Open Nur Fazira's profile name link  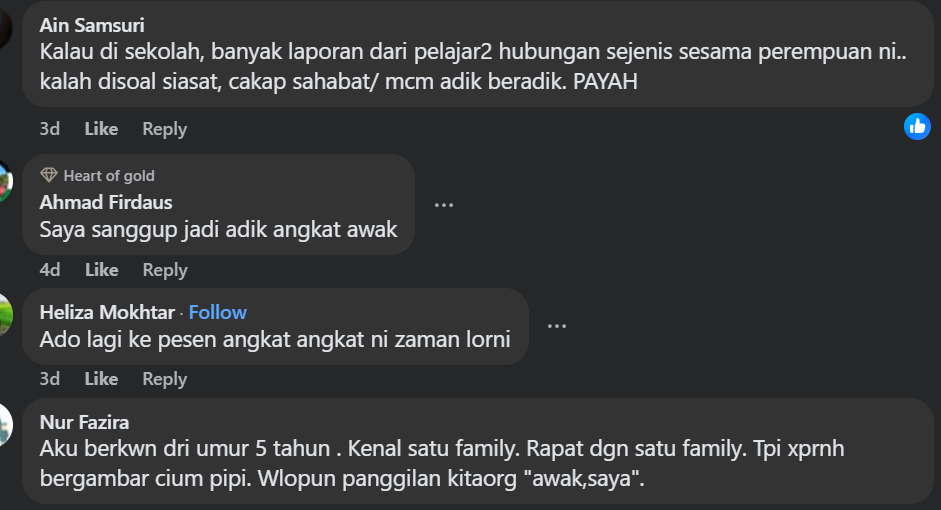click(84, 422)
